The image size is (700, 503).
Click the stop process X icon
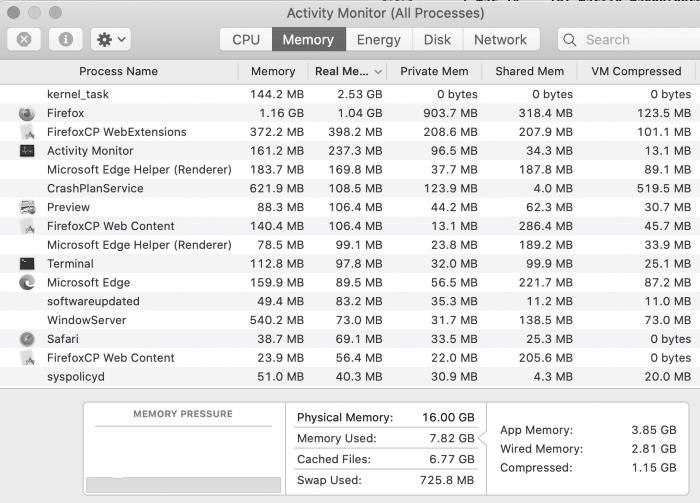coord(24,40)
